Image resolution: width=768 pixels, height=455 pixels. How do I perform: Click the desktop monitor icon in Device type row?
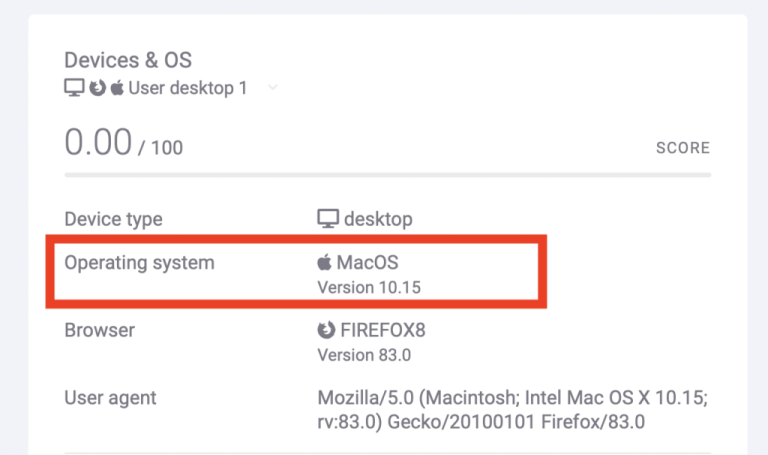point(327,219)
